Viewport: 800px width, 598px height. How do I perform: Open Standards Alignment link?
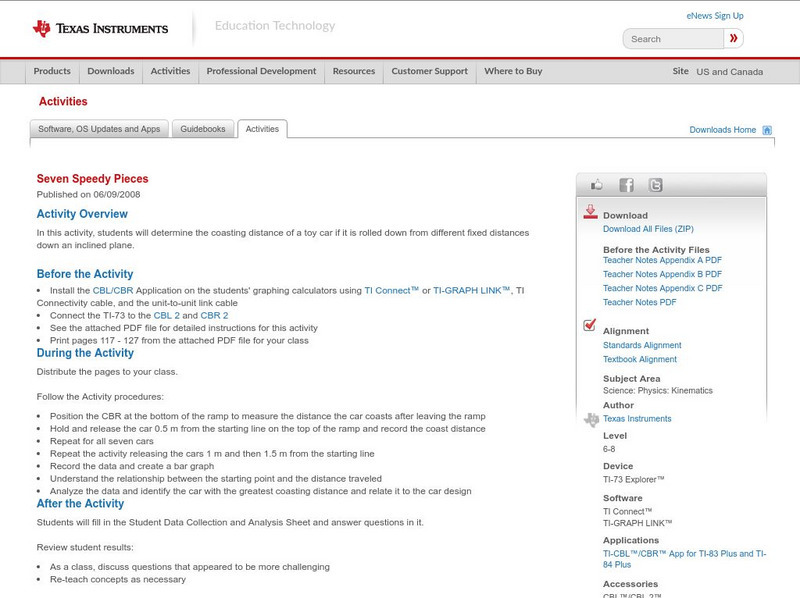[x=642, y=345]
